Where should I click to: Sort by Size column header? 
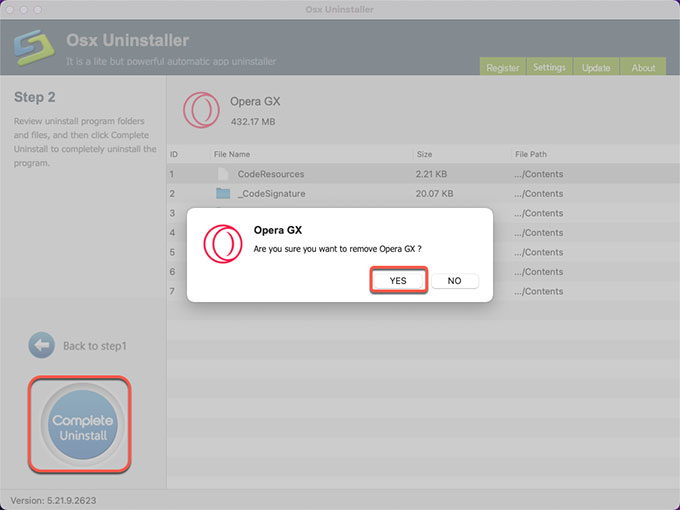point(424,155)
